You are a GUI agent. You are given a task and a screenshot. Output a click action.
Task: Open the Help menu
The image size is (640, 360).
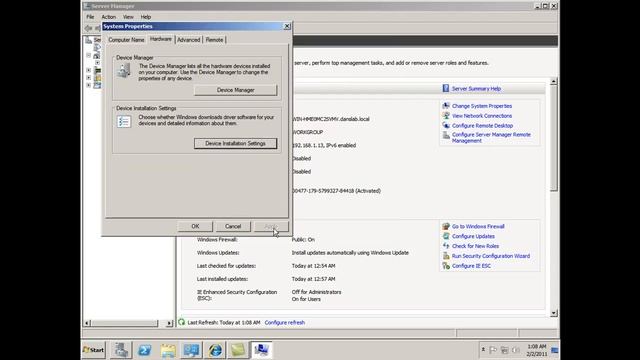click(x=146, y=17)
